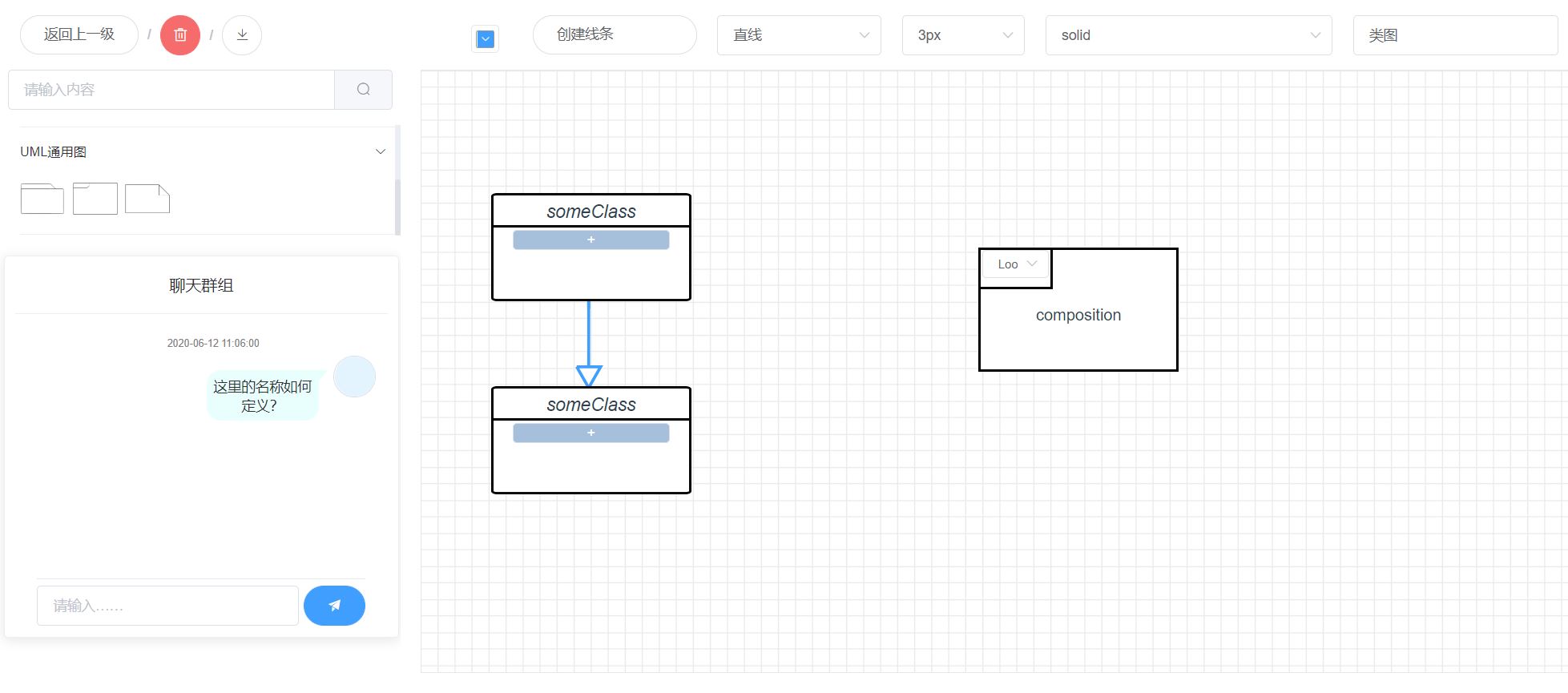Add attribute to the lower someClass box
The image size is (1568, 693).
[591, 433]
